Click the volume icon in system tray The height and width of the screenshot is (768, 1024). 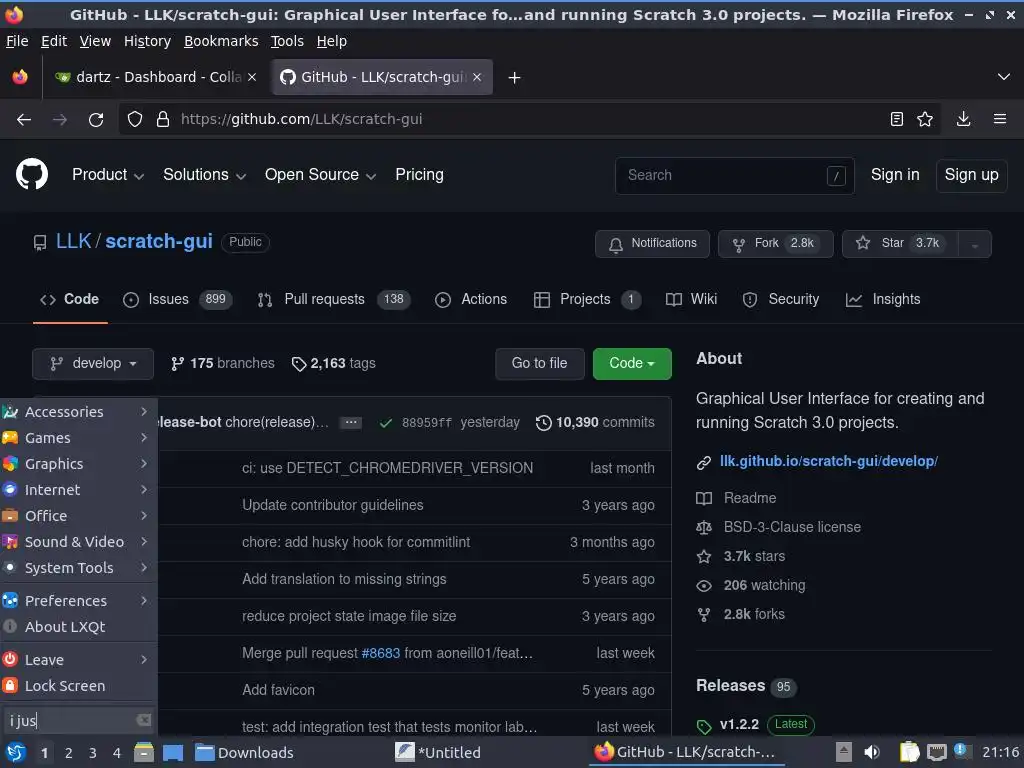[872, 752]
